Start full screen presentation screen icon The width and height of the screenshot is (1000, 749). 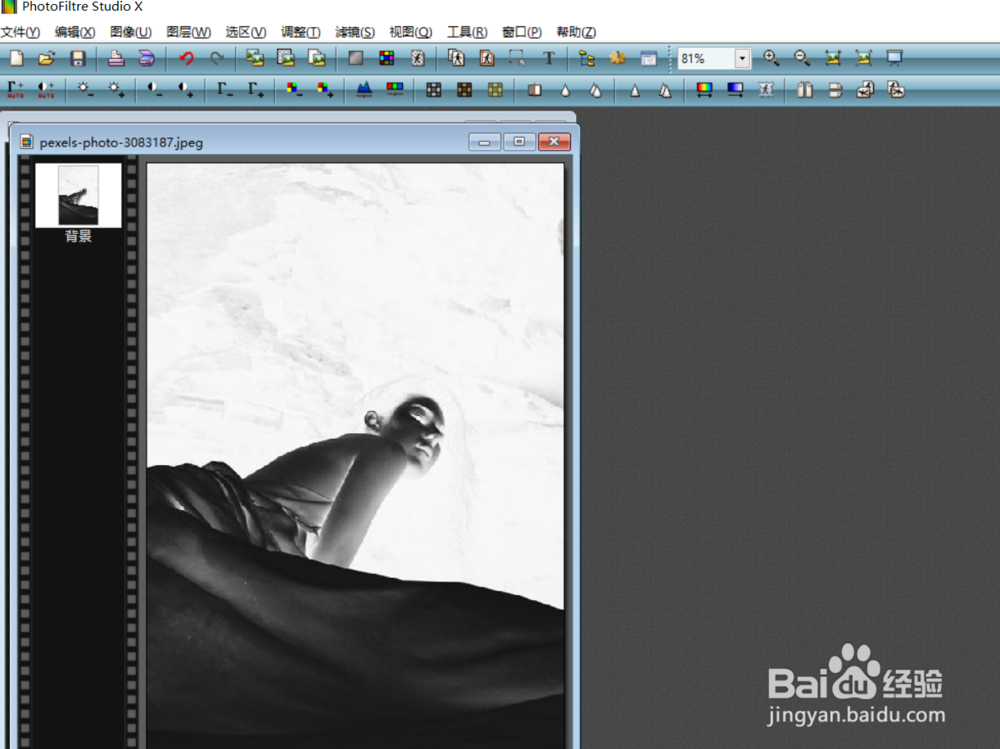tap(895, 59)
